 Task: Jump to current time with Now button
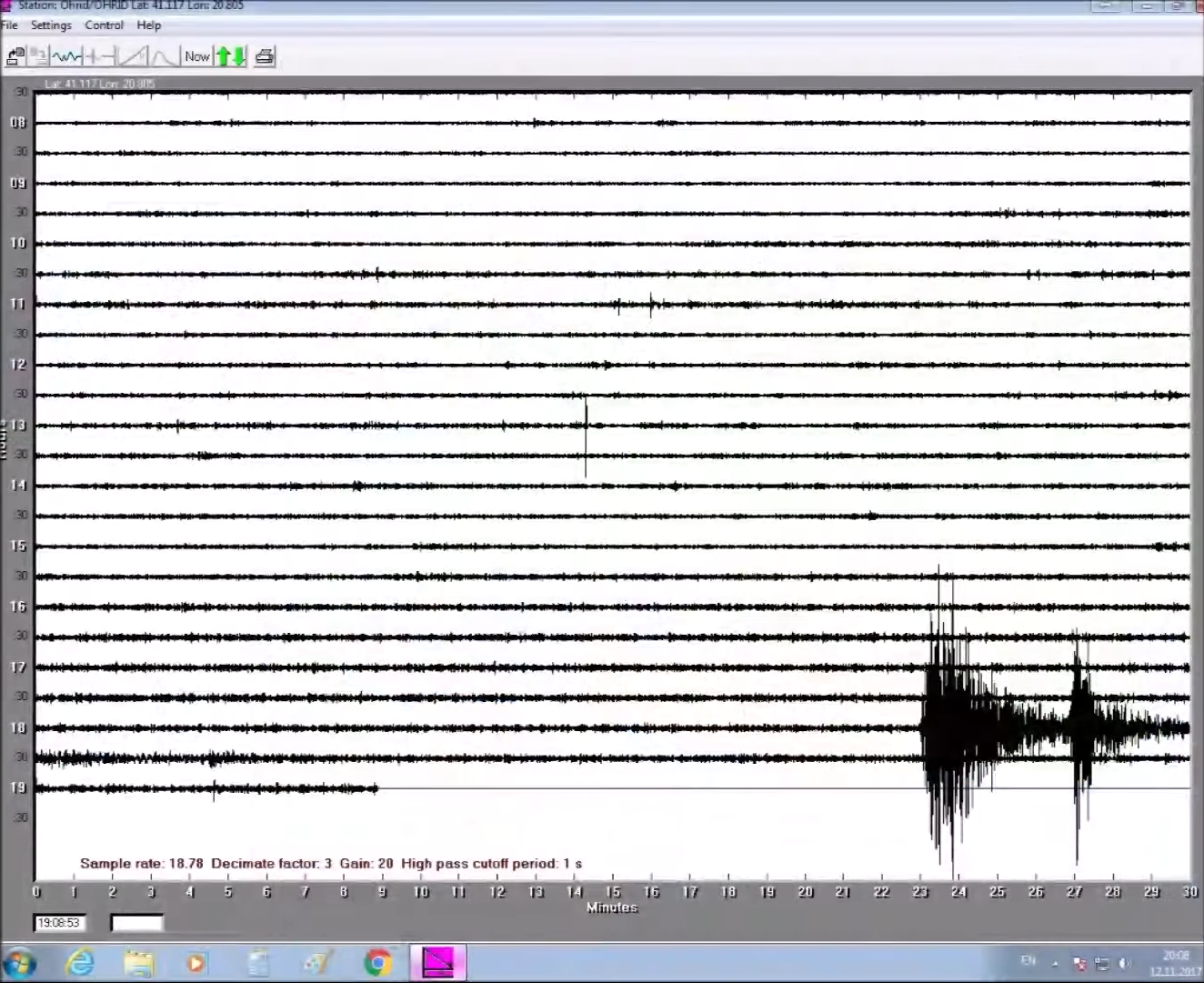point(196,55)
